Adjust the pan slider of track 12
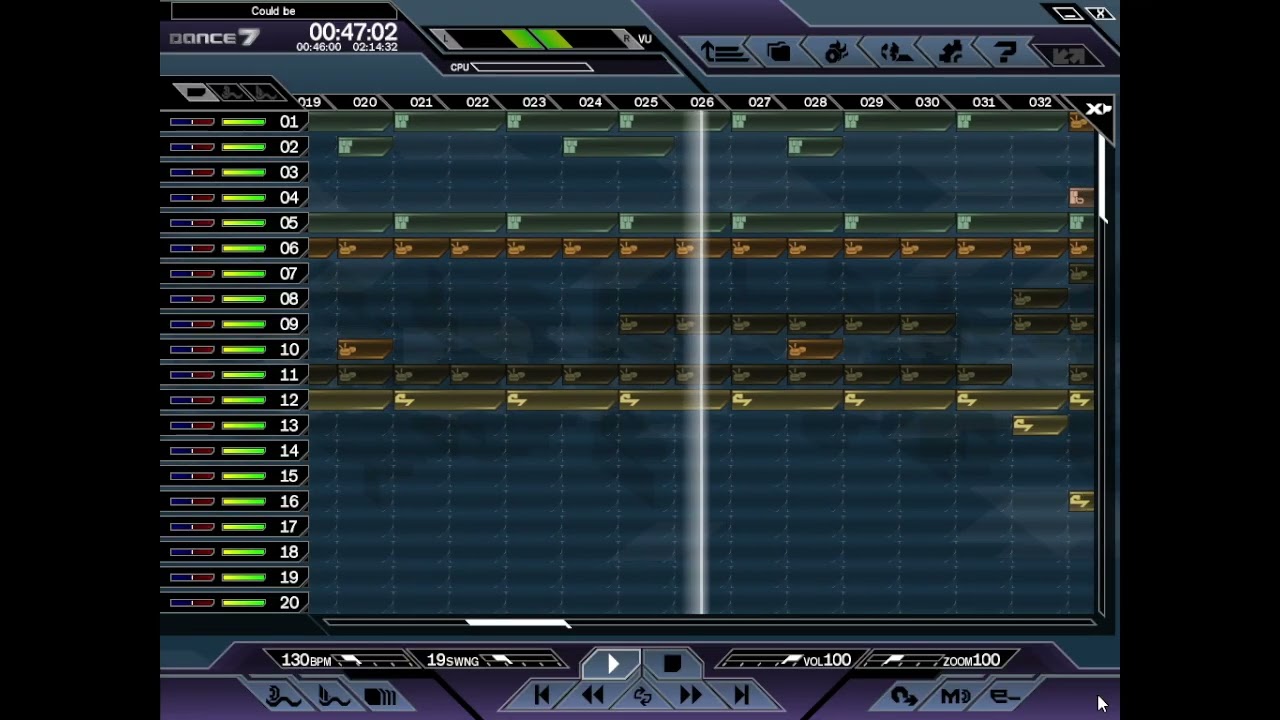The image size is (1280, 720). coord(192,400)
